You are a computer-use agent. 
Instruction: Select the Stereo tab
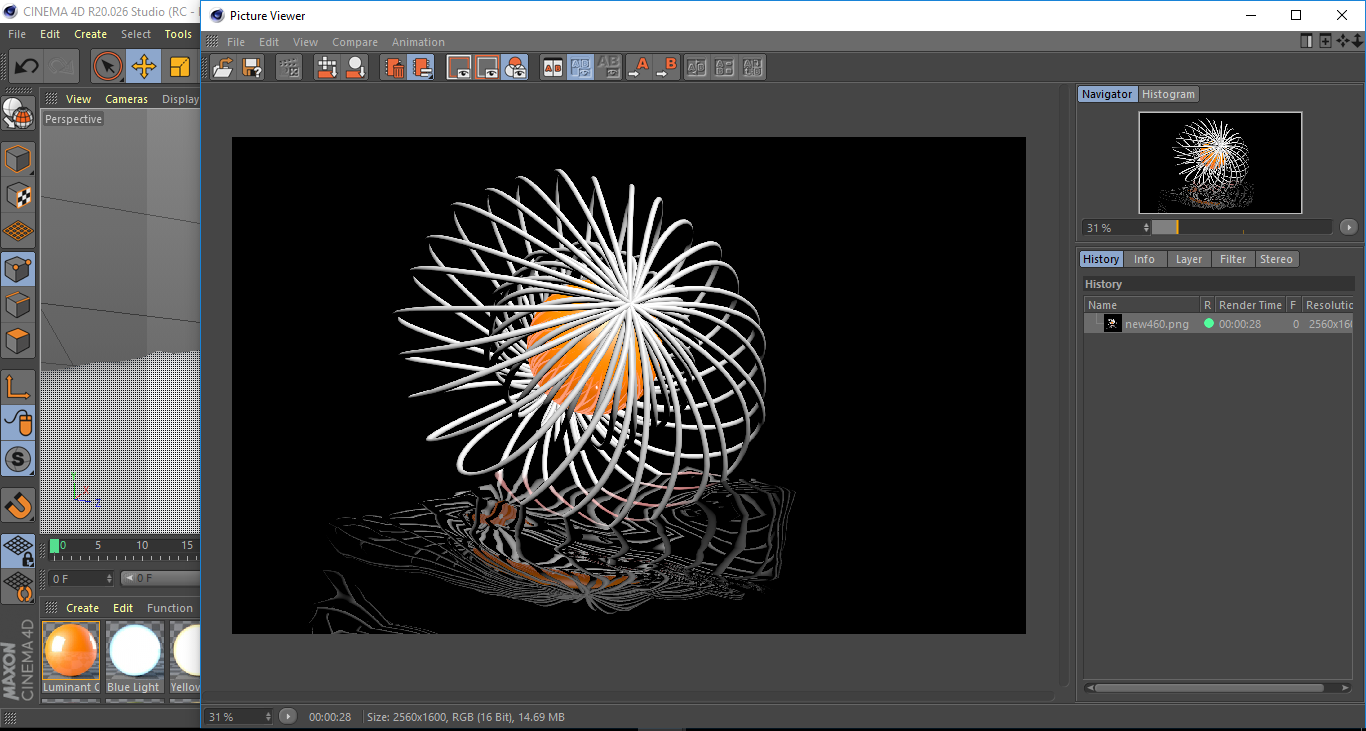pos(1276,259)
